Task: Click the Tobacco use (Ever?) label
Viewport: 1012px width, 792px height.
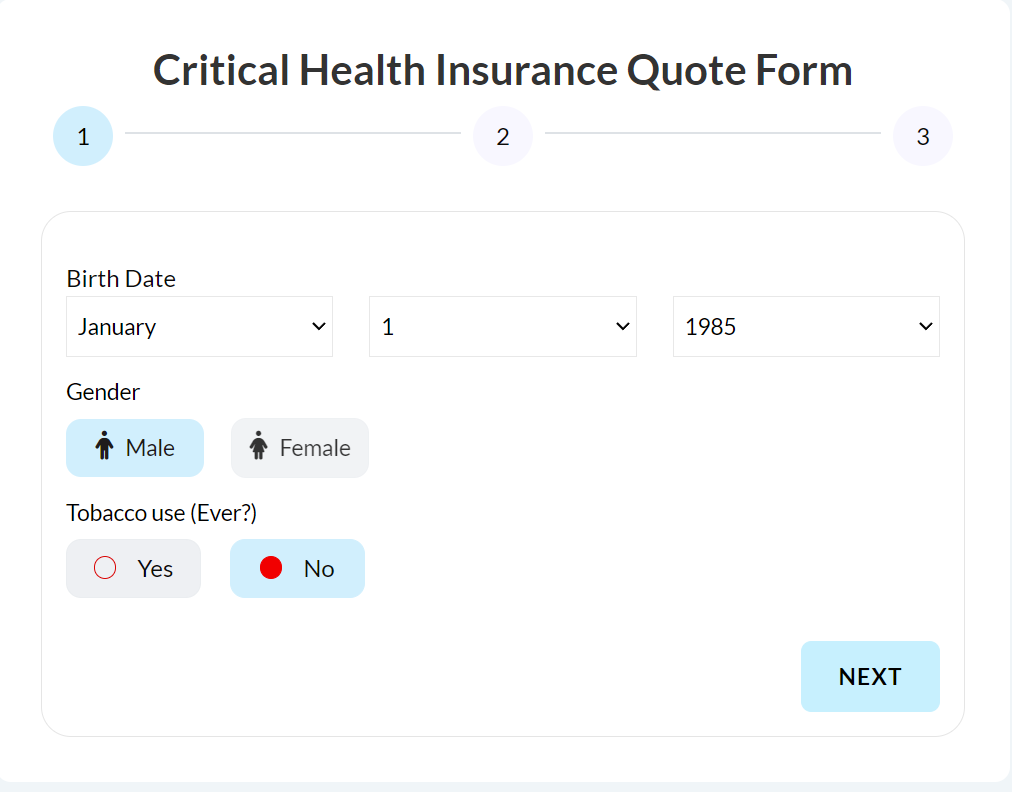Action: click(x=161, y=513)
